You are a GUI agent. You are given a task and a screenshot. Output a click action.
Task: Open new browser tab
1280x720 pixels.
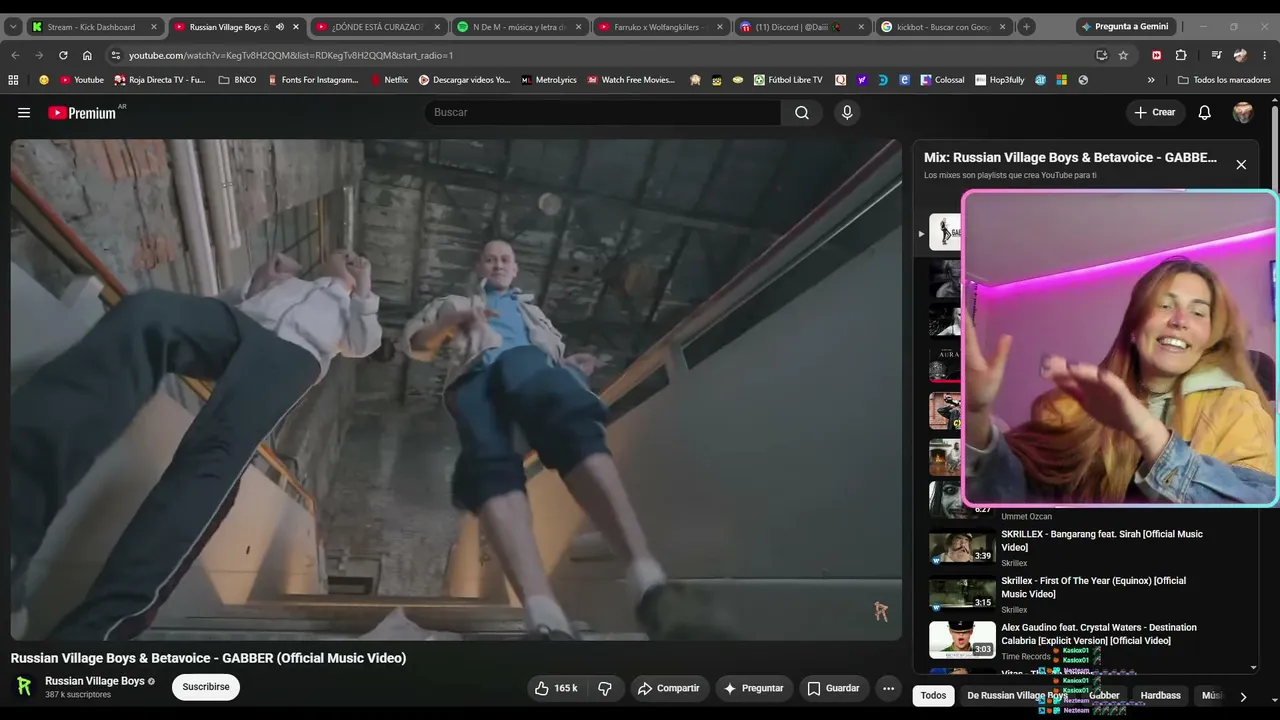coord(1026,27)
